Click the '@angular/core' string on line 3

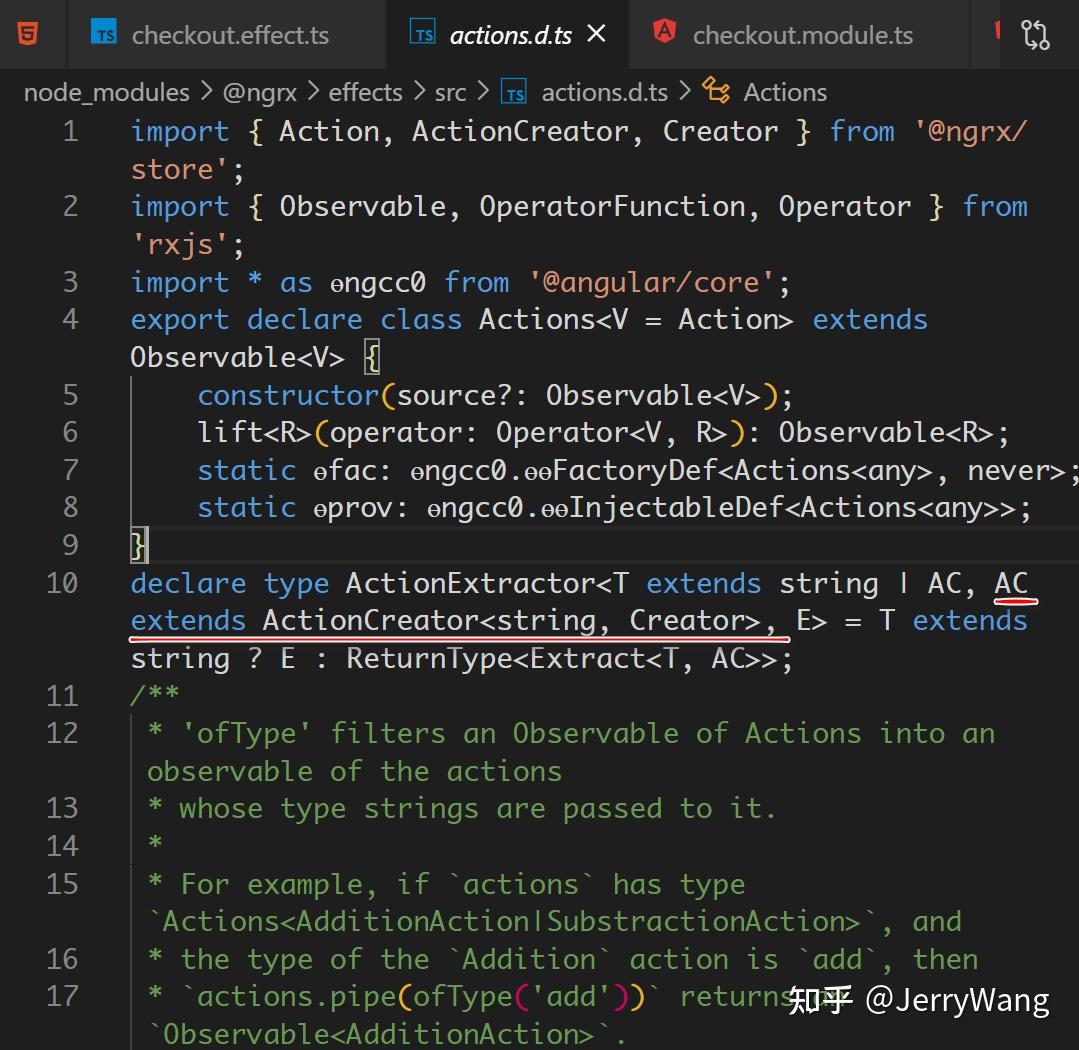pos(651,282)
